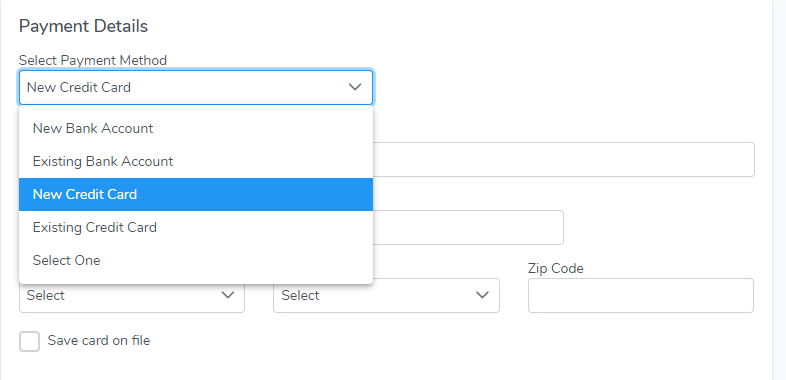Click the Payment Details heading
The image size is (786, 380).
coord(83,26)
